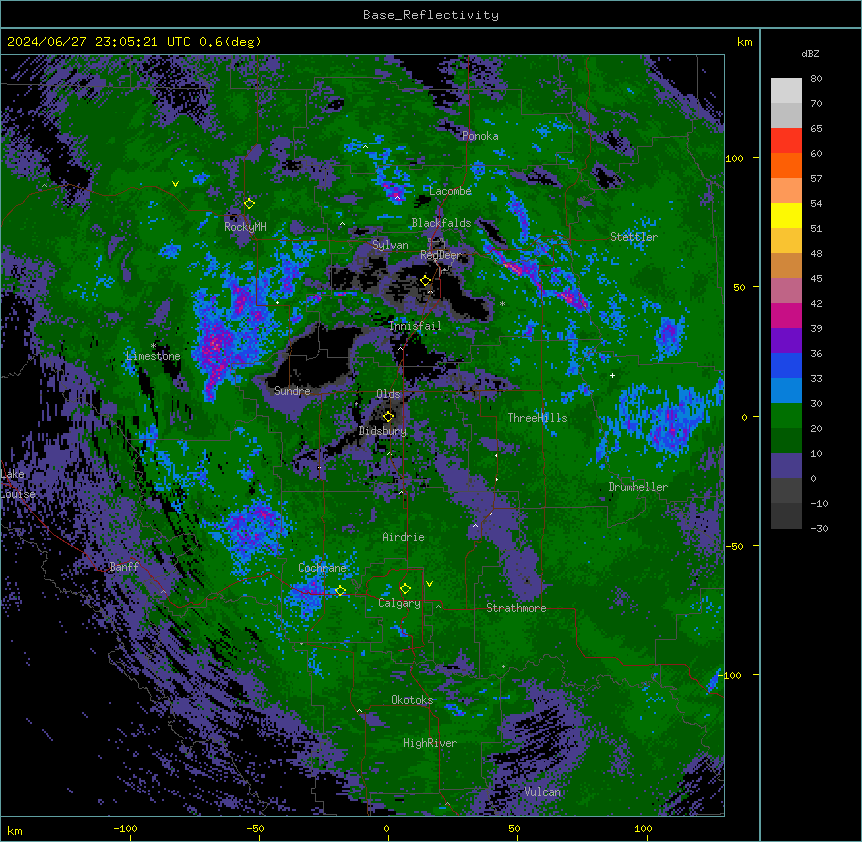Click the dark orange 57–60 dBZ legend swatch
Viewport: 862px width, 842px height.
click(x=786, y=165)
